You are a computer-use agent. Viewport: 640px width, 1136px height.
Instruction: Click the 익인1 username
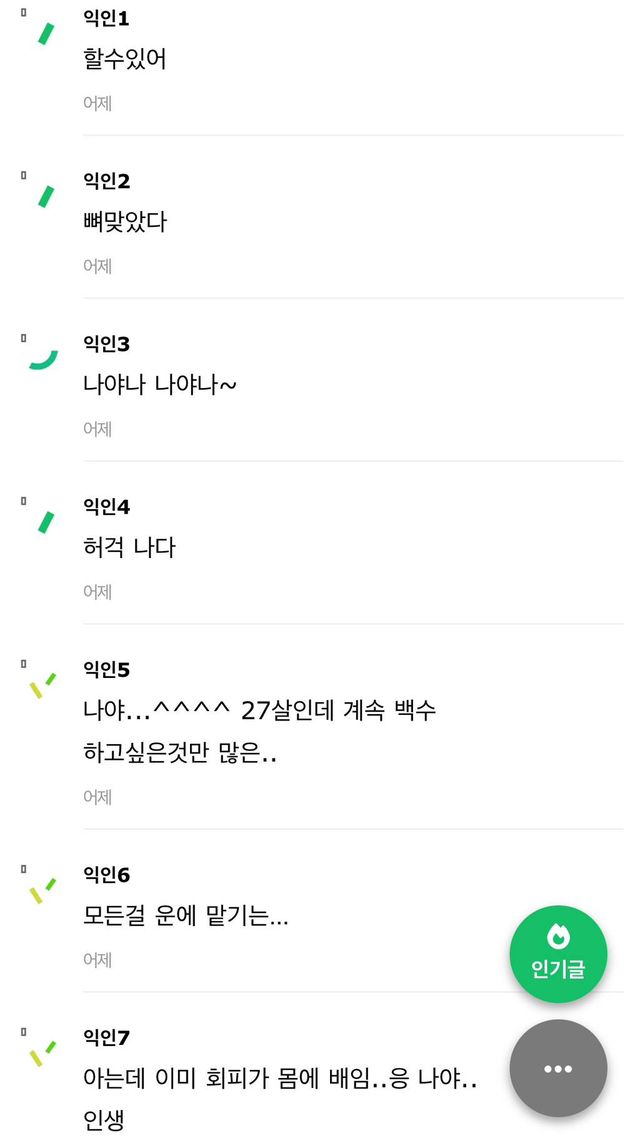(x=107, y=18)
